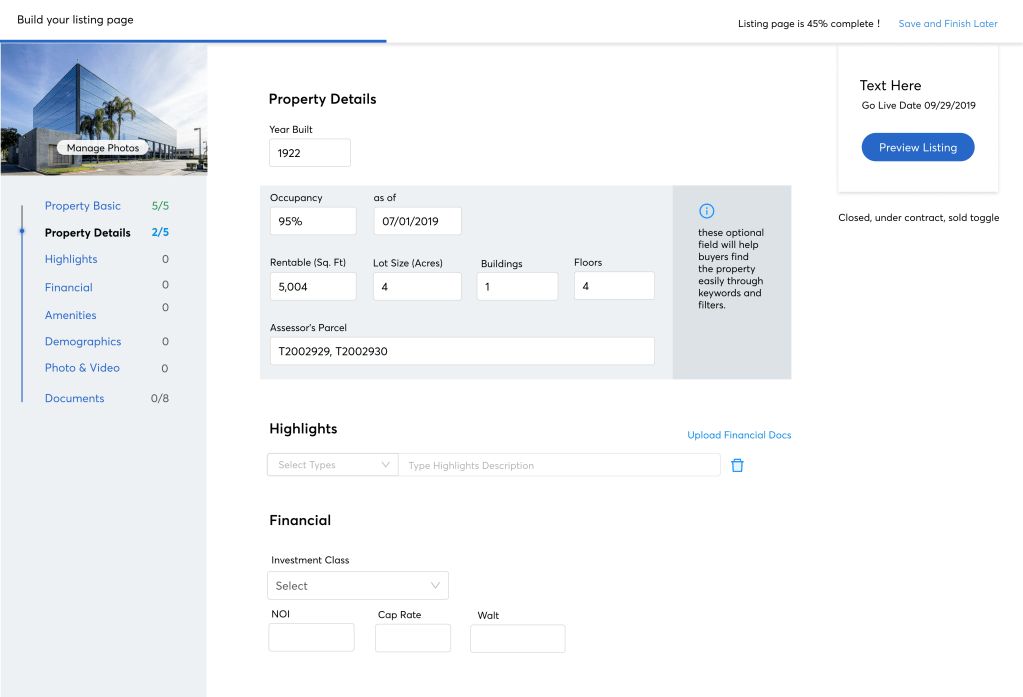Click the trash icon beside highlights description
The image size is (1023, 697).
pyautogui.click(x=737, y=465)
